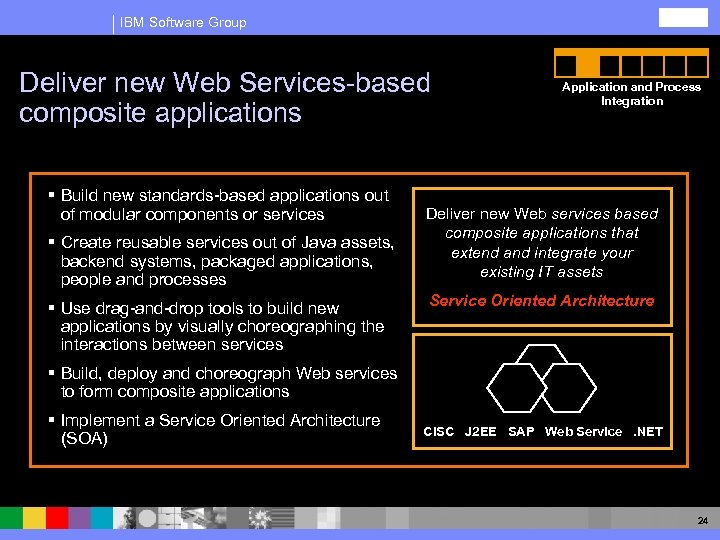Click the ".NET" label
Image resolution: width=720 pixels, height=540 pixels.
point(648,432)
